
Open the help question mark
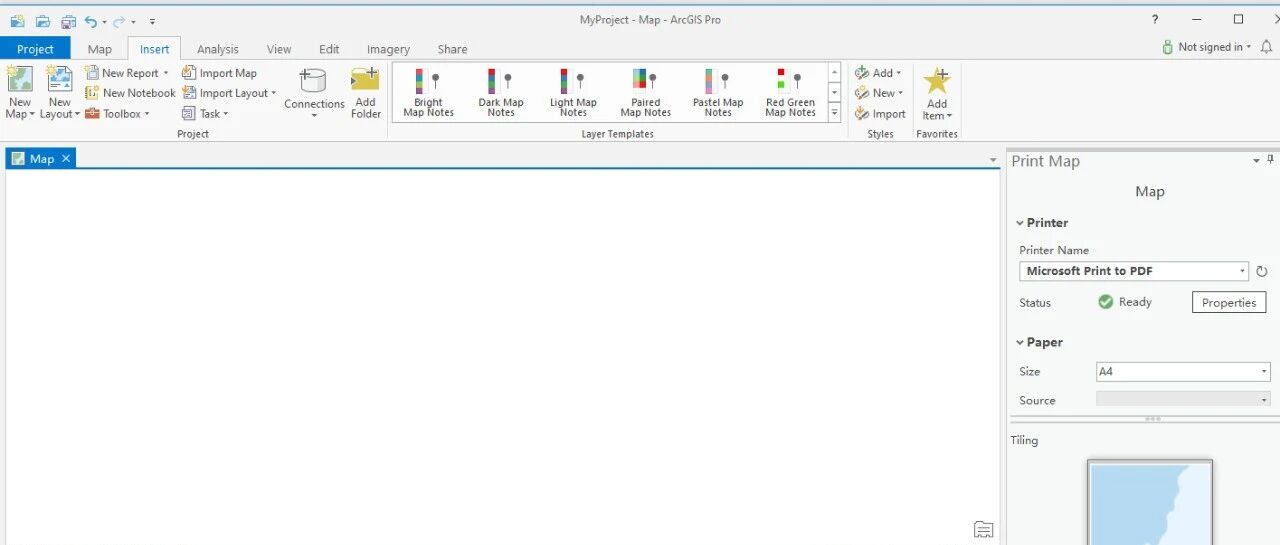point(1155,19)
